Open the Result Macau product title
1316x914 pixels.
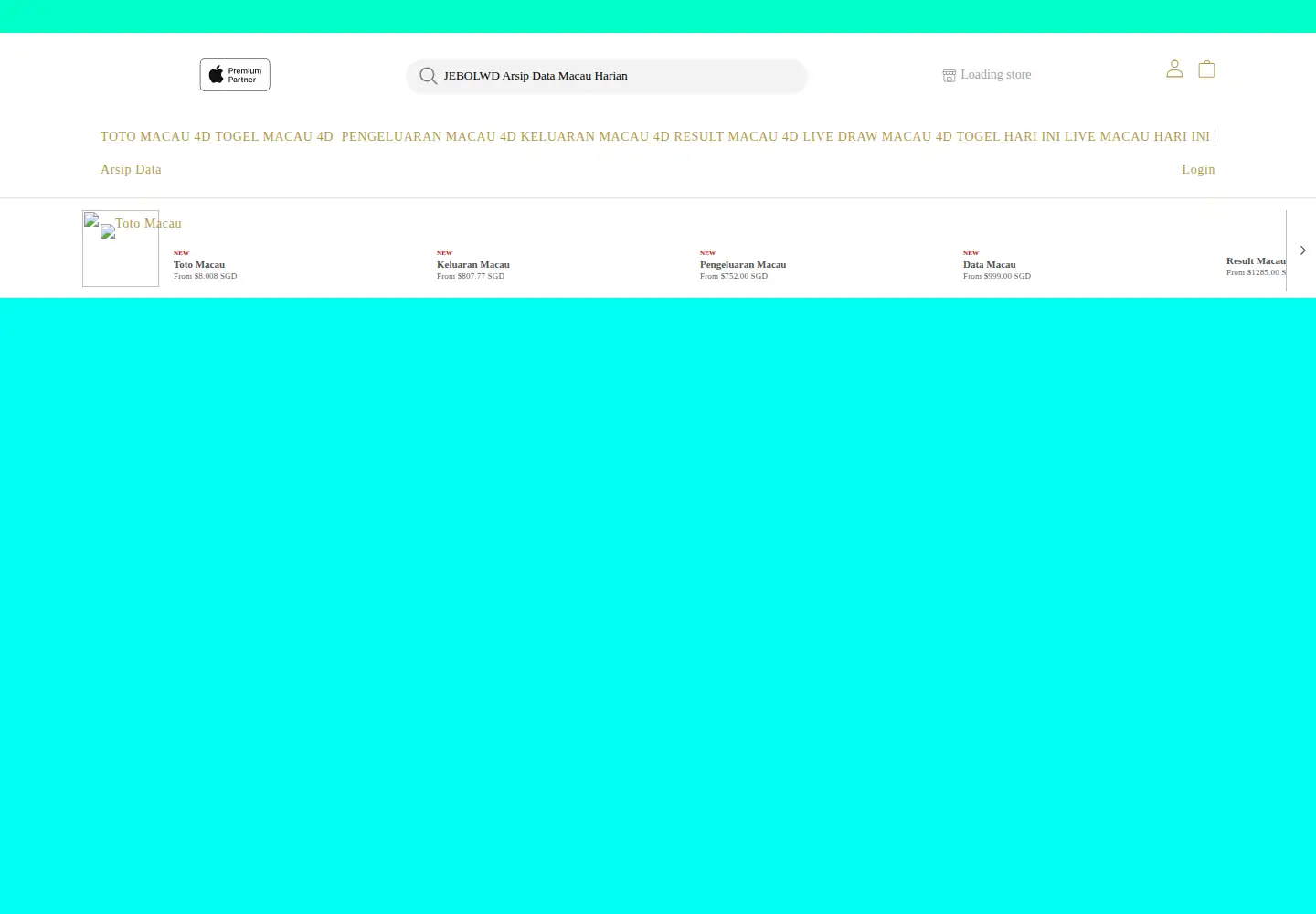click(x=1256, y=260)
